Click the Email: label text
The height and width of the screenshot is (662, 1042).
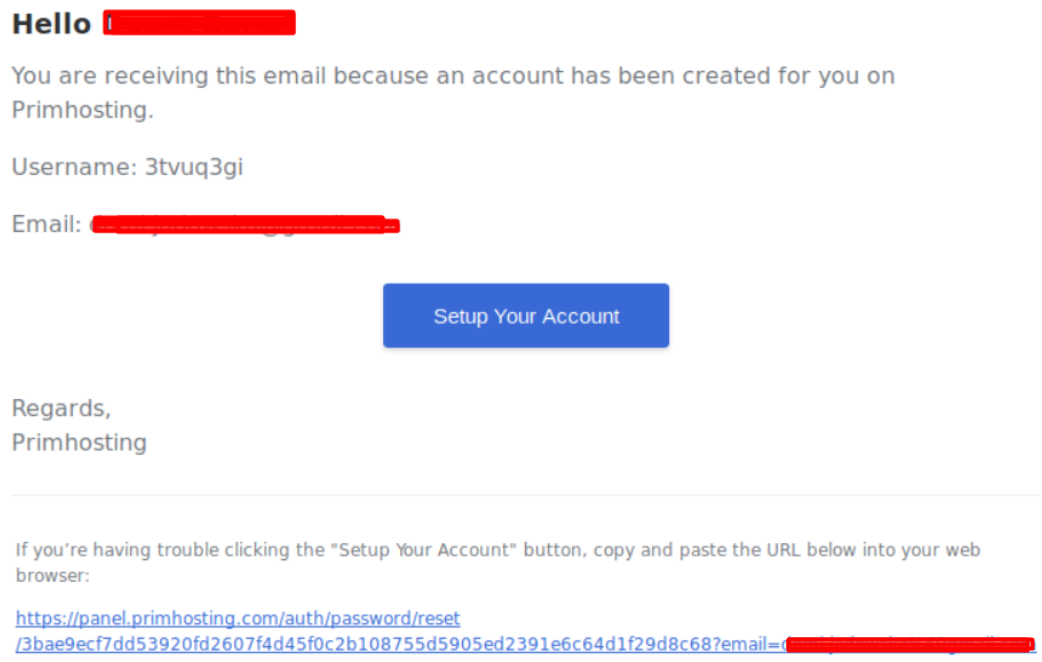(47, 224)
